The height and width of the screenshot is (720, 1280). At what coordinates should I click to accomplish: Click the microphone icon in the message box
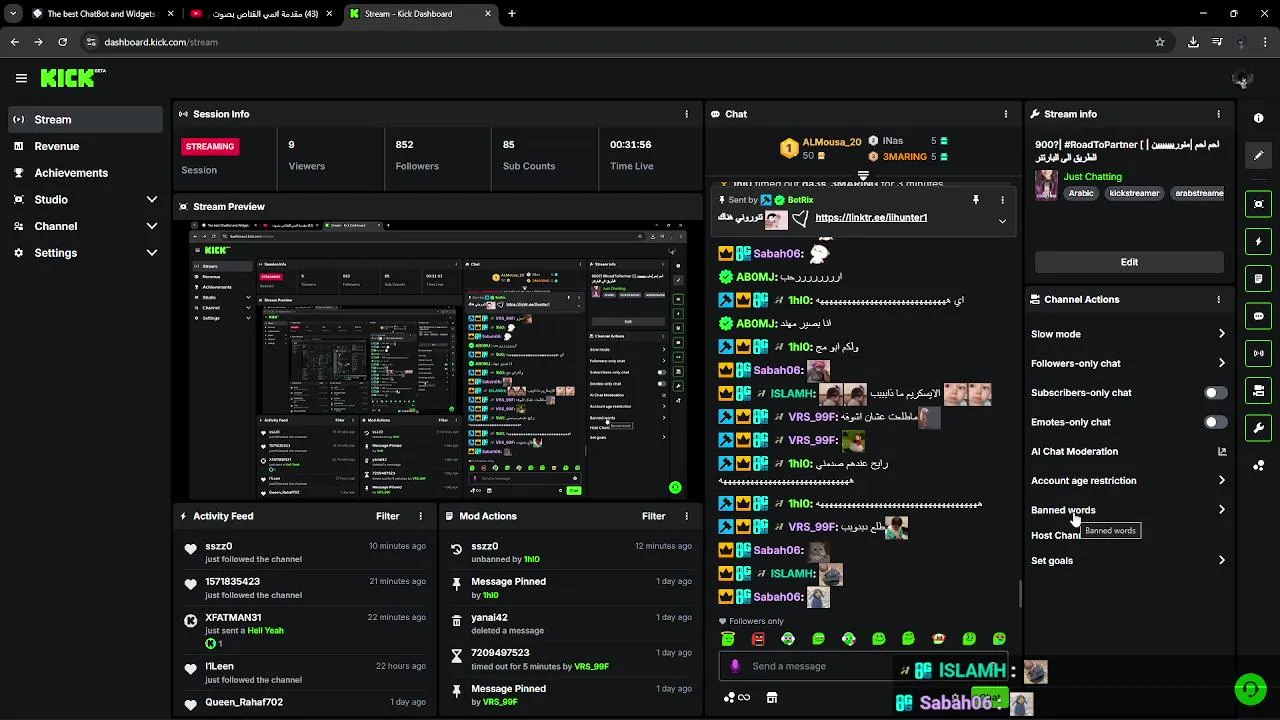[735, 666]
